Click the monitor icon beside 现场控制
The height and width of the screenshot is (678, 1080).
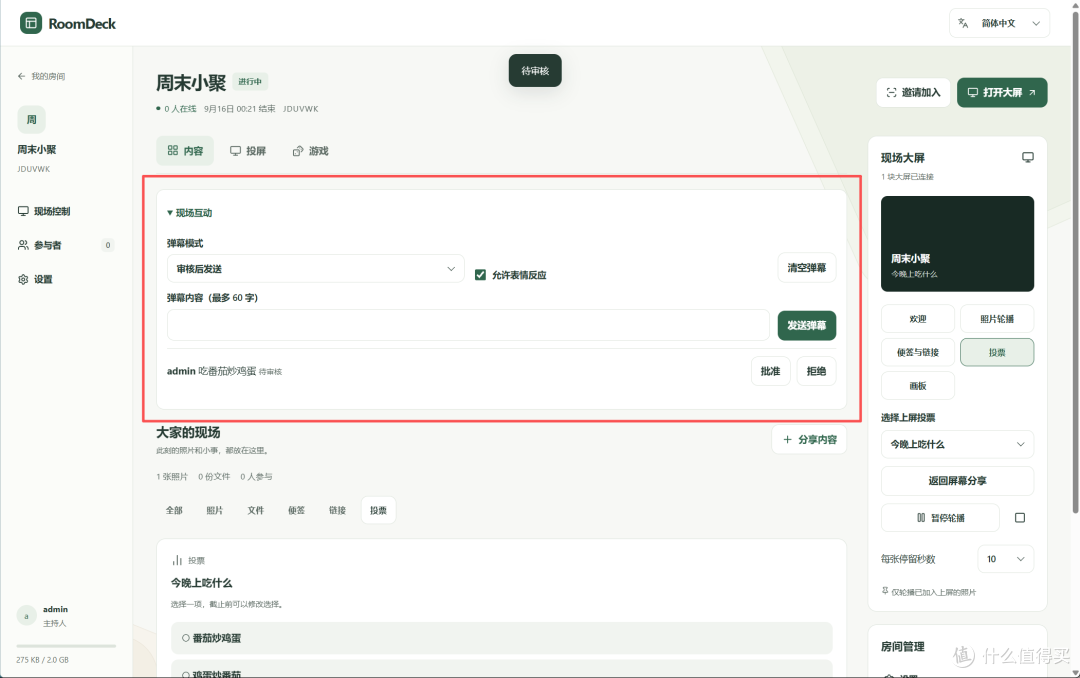pyautogui.click(x=23, y=211)
